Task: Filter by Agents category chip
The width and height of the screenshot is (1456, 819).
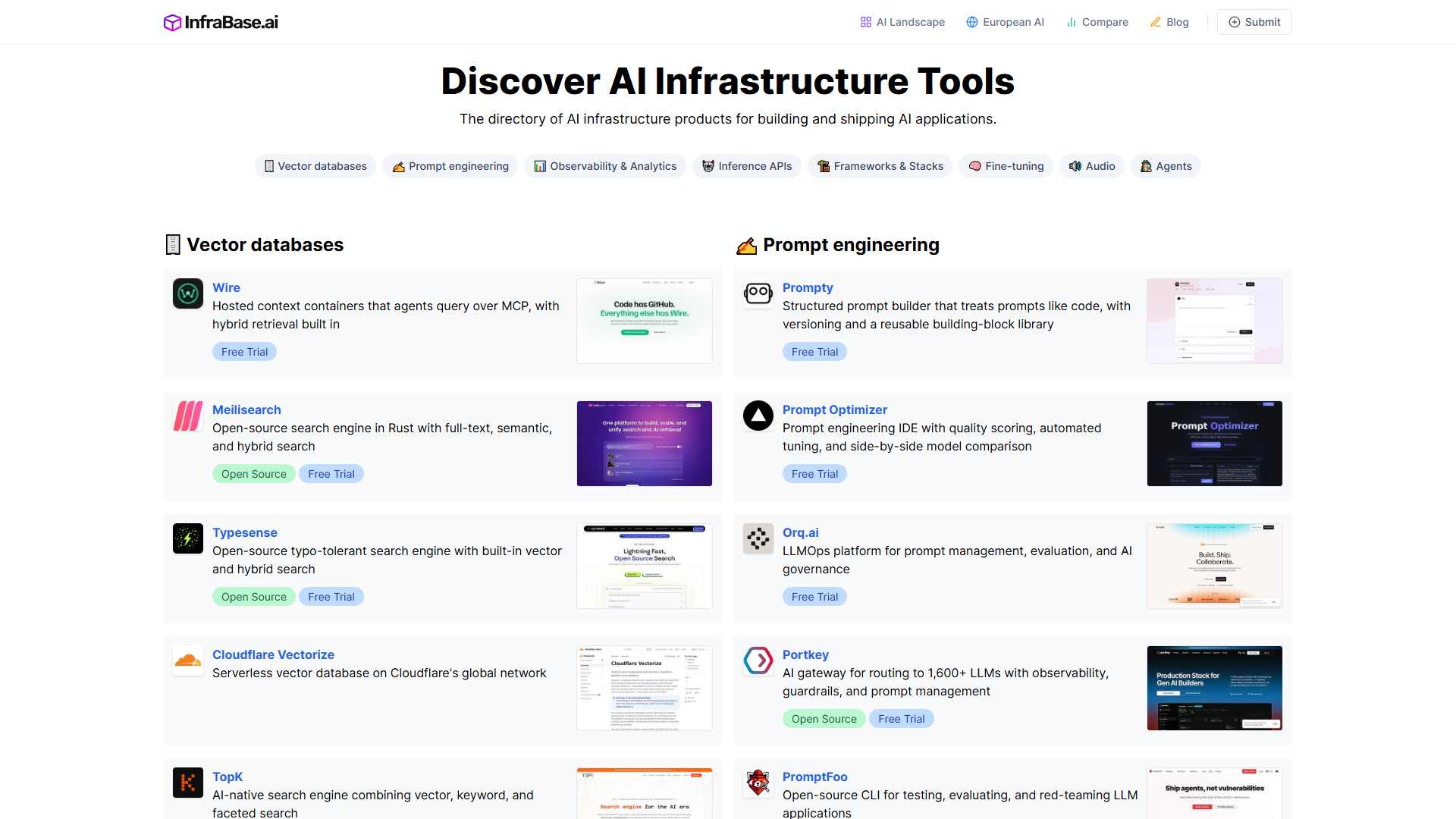Action: click(x=1166, y=166)
